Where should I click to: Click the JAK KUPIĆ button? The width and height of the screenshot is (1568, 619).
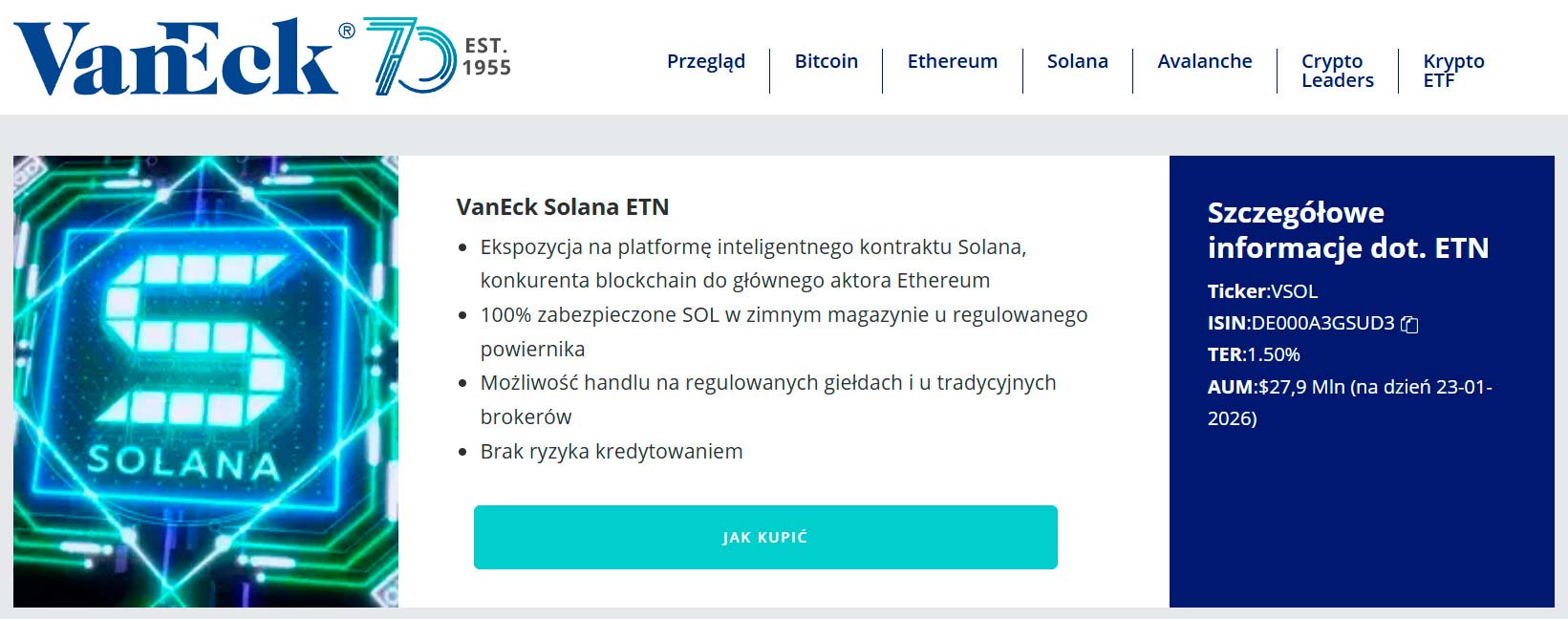765,537
